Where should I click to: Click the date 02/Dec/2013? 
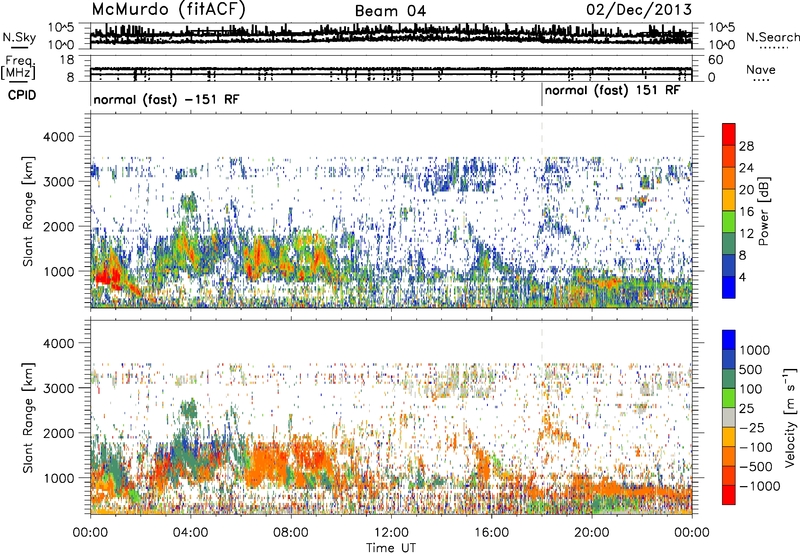tap(639, 10)
